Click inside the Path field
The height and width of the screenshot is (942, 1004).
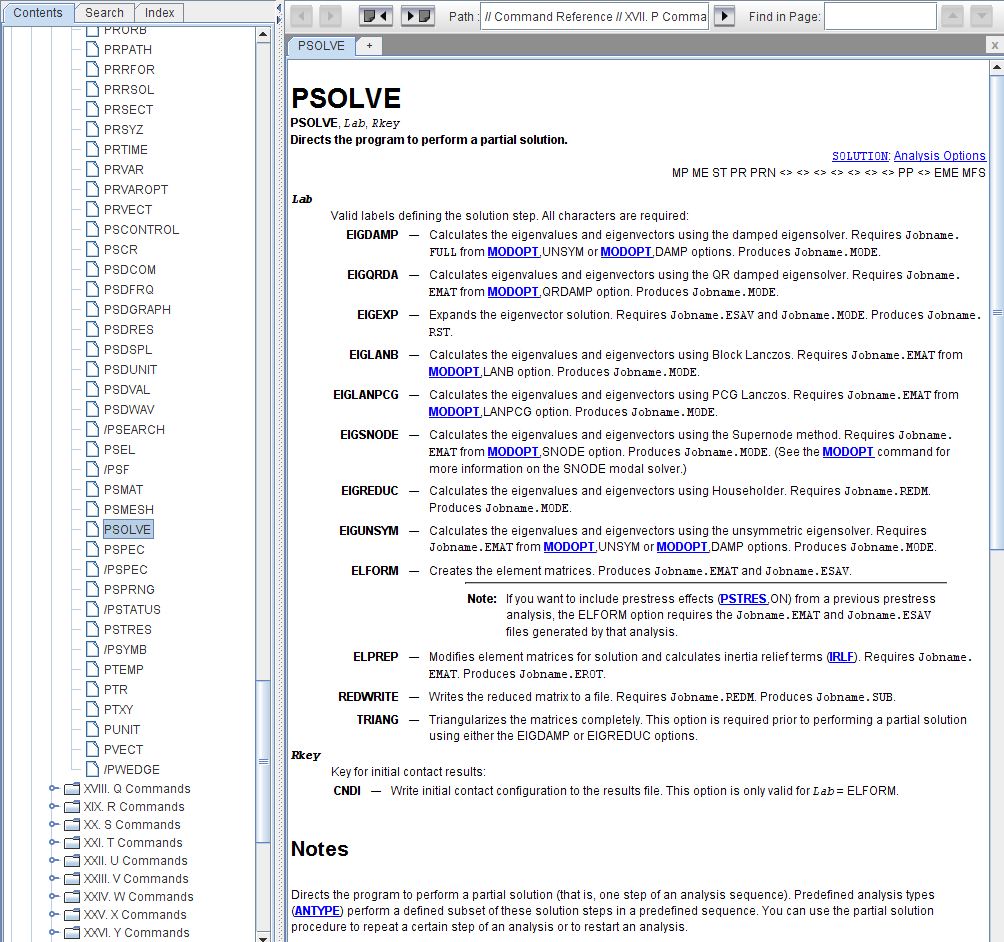pos(594,16)
